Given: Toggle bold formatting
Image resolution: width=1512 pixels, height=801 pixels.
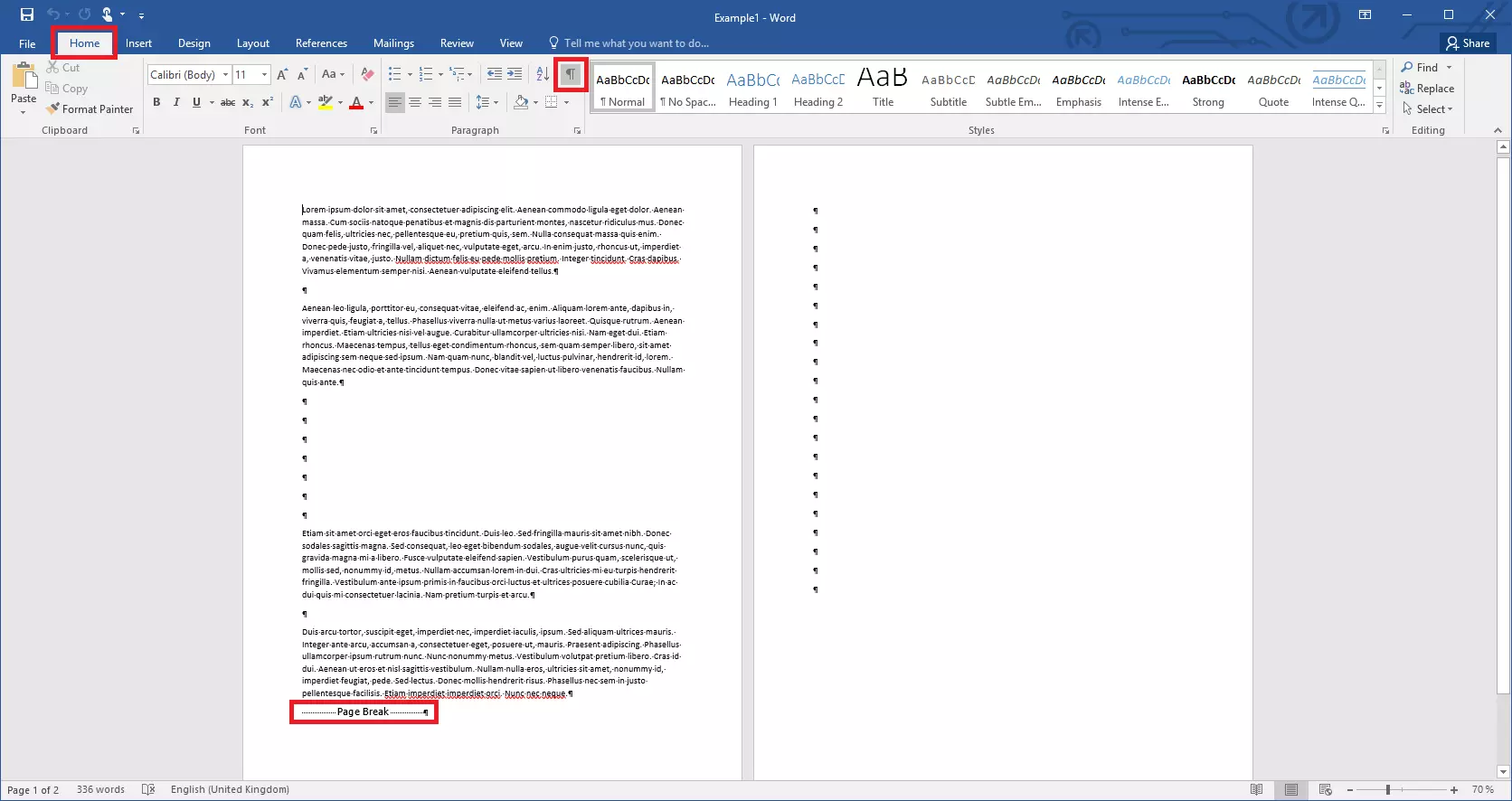Looking at the screenshot, I should (x=156, y=102).
